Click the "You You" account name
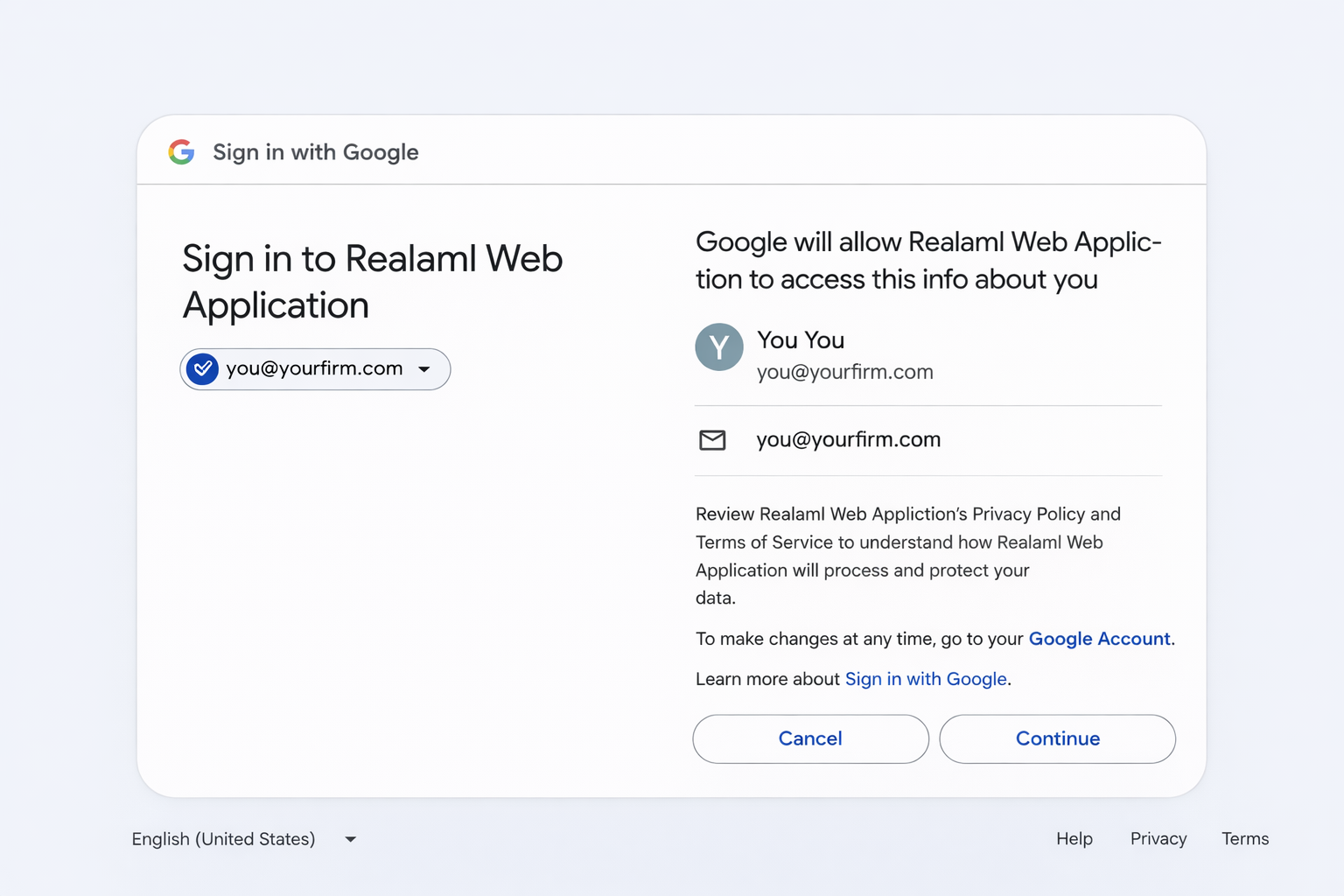The image size is (1344, 896). 801,340
